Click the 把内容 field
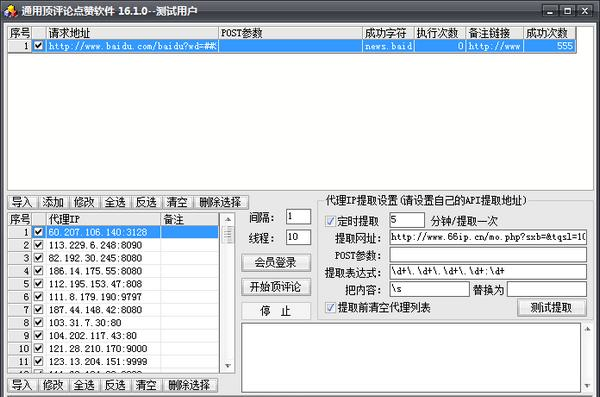This screenshot has width=600, height=397. pyautogui.click(x=429, y=289)
